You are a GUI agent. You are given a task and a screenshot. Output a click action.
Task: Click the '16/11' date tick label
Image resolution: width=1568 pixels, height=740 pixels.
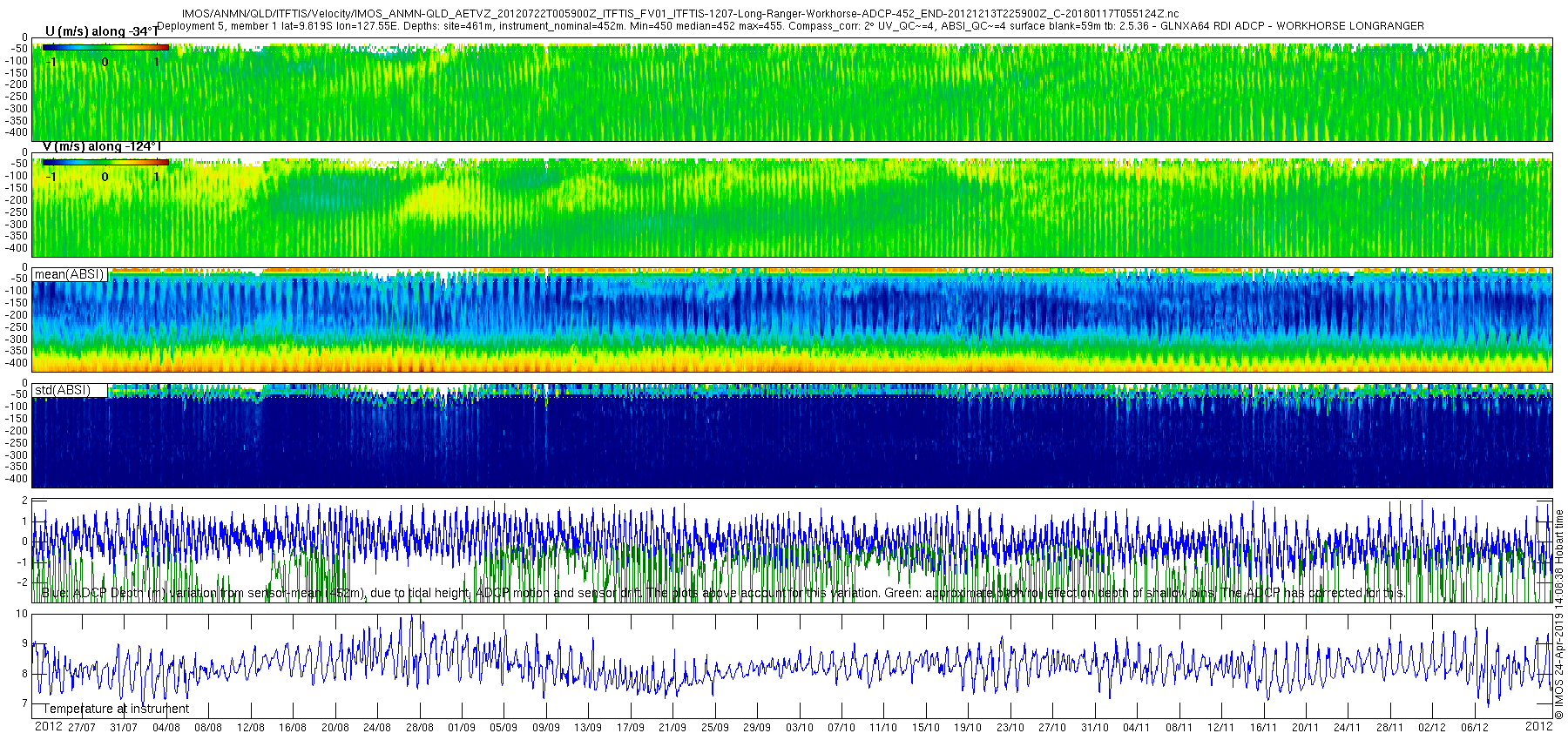(1263, 728)
